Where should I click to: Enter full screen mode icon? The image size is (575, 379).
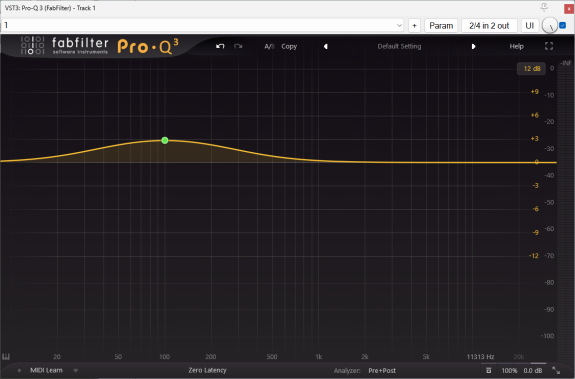tap(549, 46)
